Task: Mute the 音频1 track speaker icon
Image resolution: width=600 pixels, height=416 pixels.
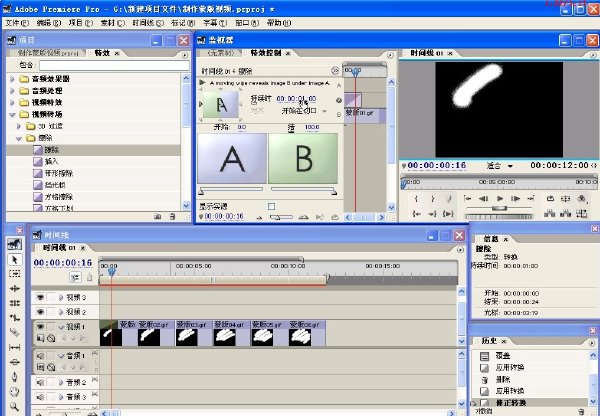Action: click(40, 356)
